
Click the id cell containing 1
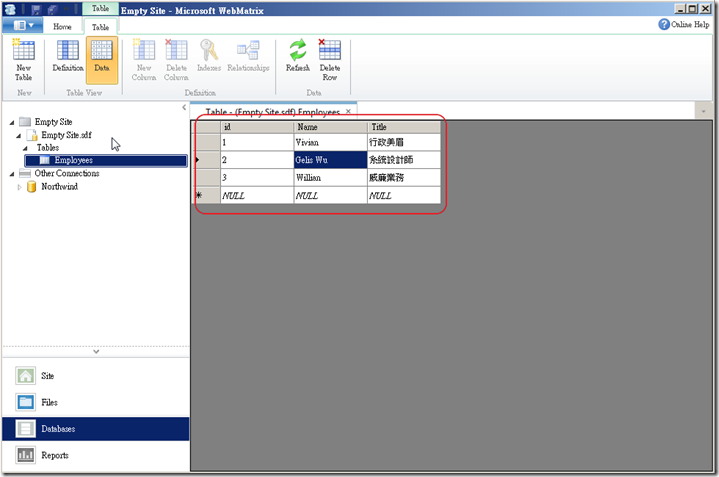[257, 142]
